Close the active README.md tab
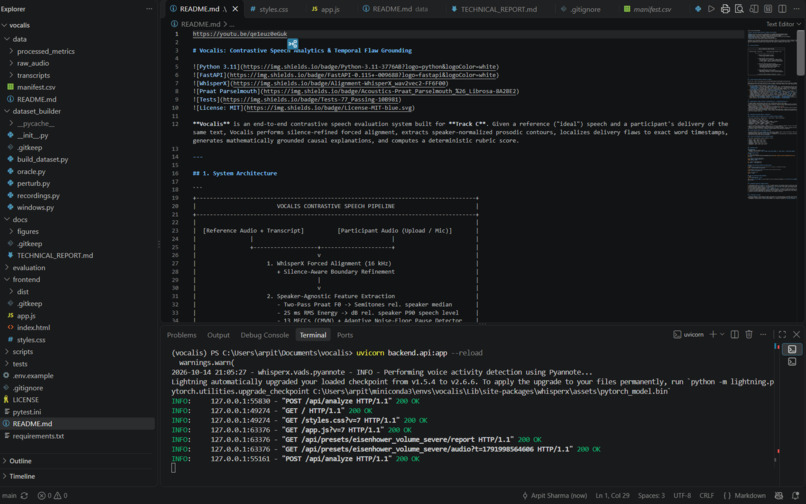 point(235,9)
